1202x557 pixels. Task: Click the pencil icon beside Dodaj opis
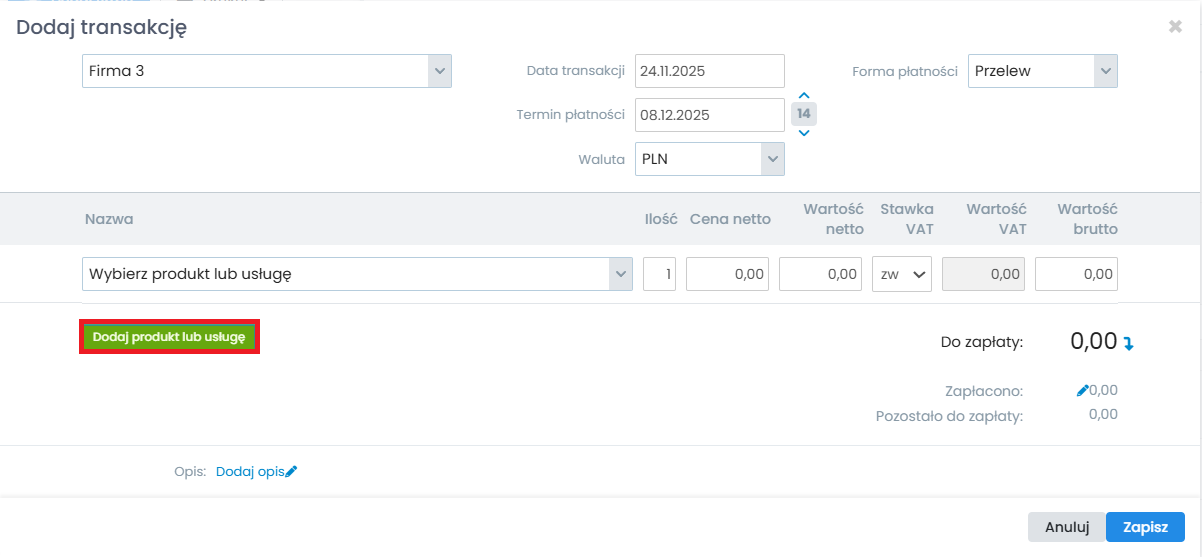(x=291, y=472)
